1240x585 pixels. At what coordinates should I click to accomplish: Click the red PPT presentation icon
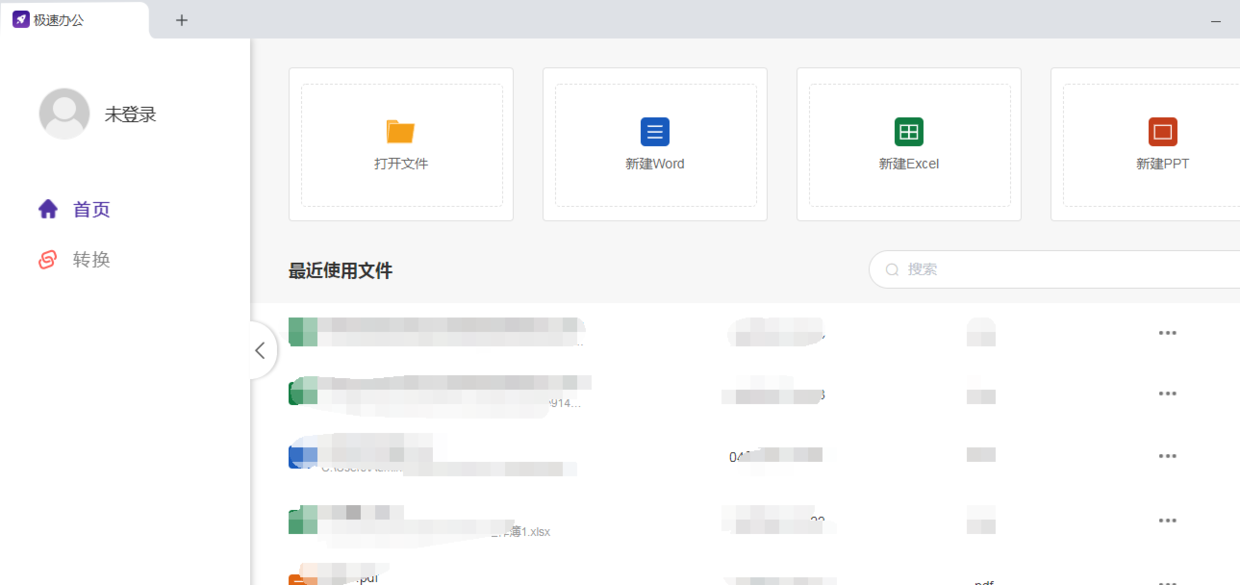tap(1163, 132)
